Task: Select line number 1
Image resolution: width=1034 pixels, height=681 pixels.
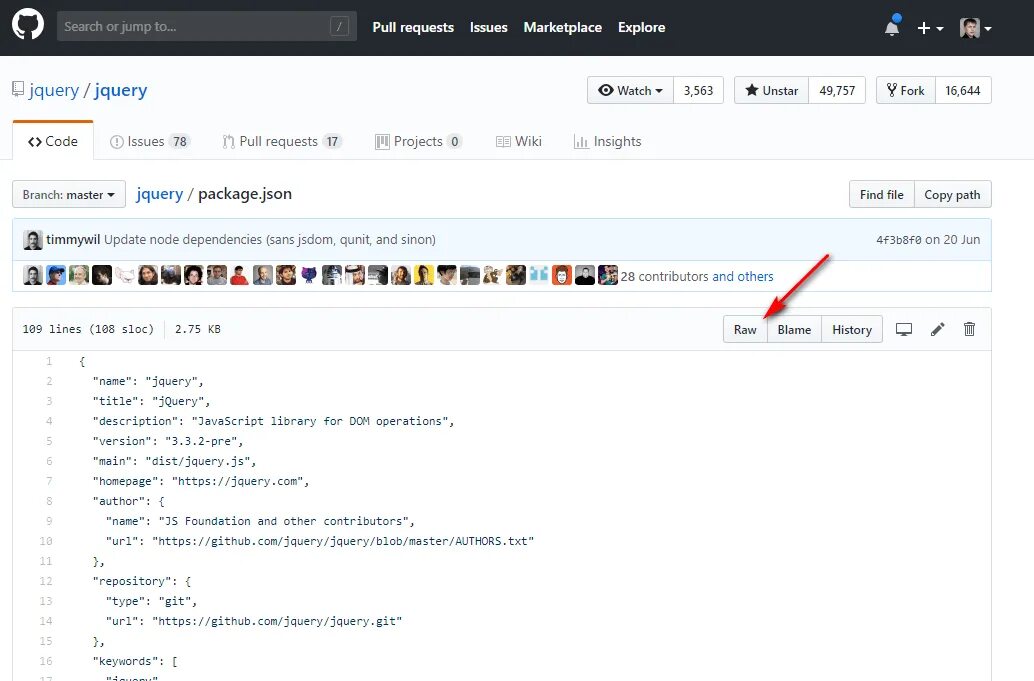Action: (49, 361)
